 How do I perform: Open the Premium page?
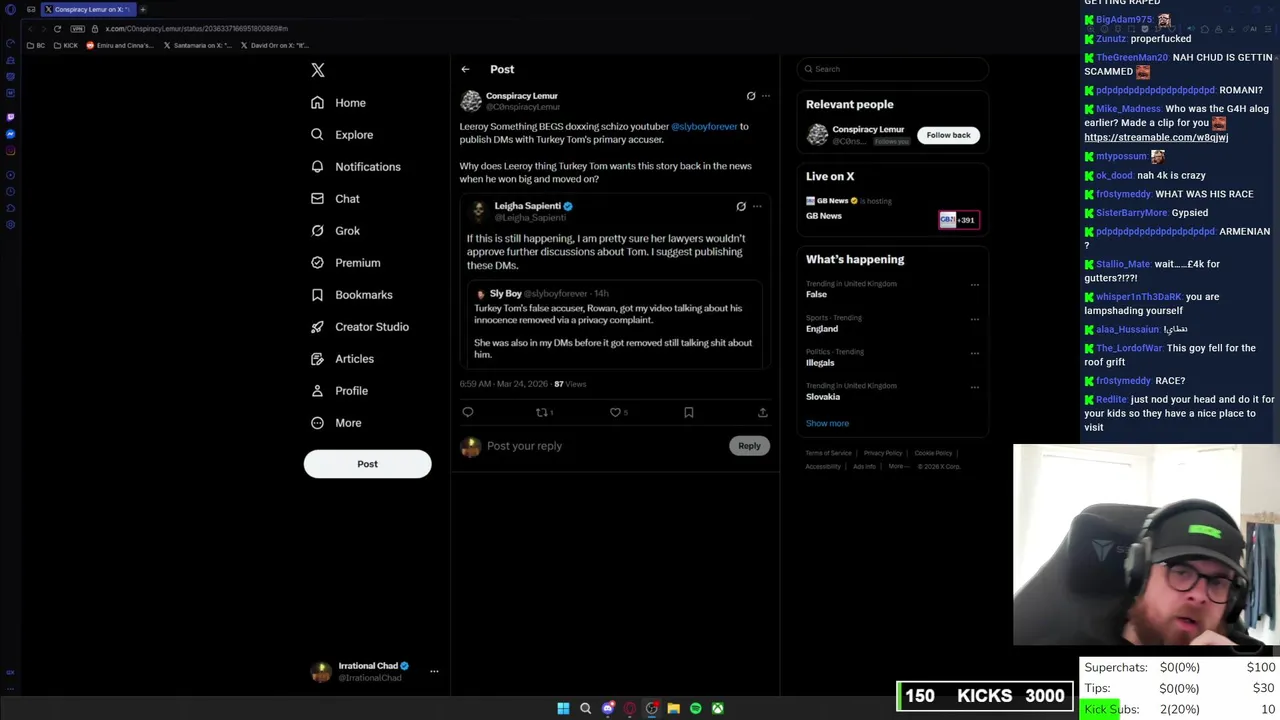345,263
